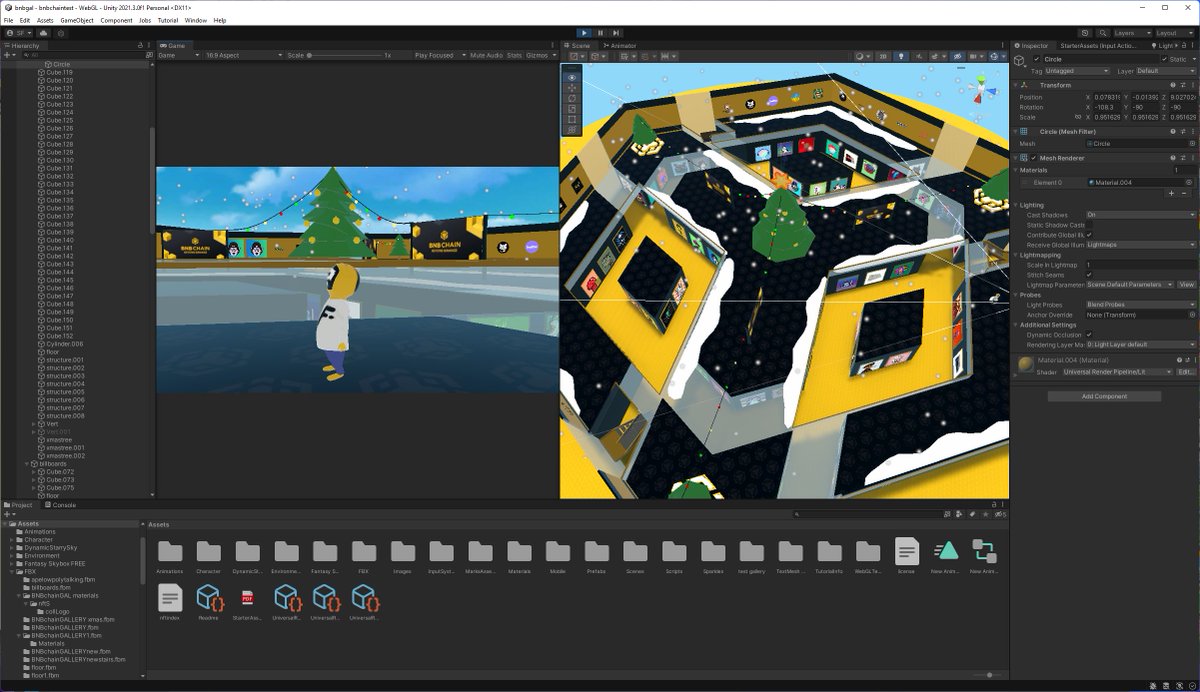Open the Layout dropdown

pos(1174,33)
